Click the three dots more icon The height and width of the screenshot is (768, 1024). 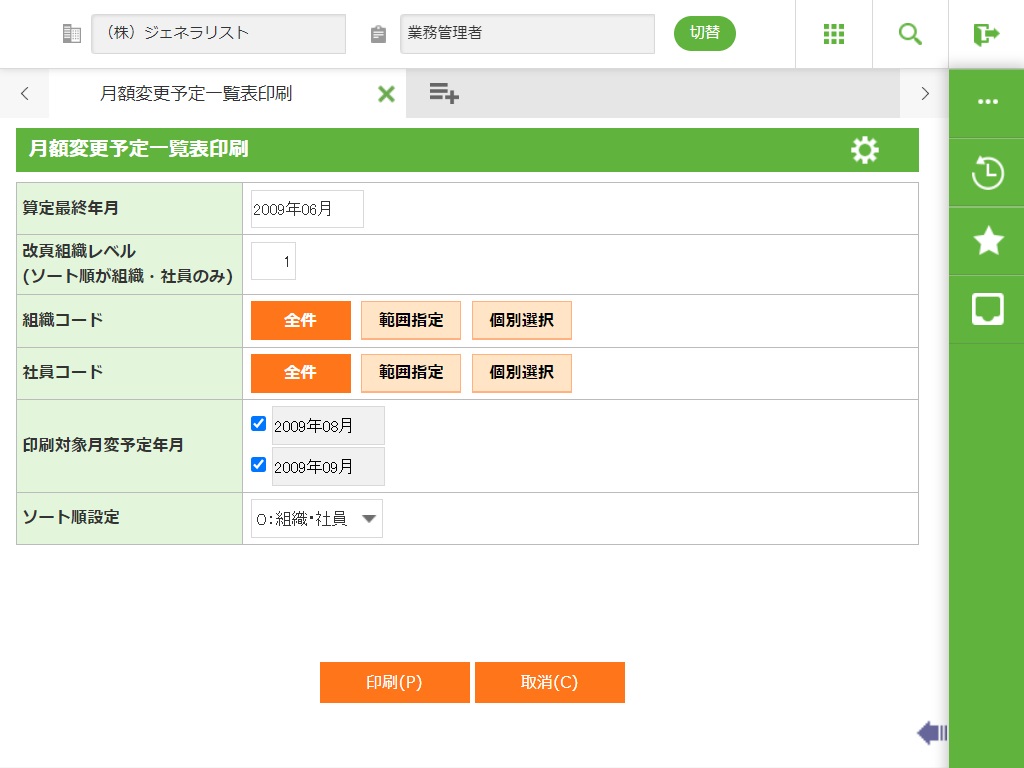point(987,102)
